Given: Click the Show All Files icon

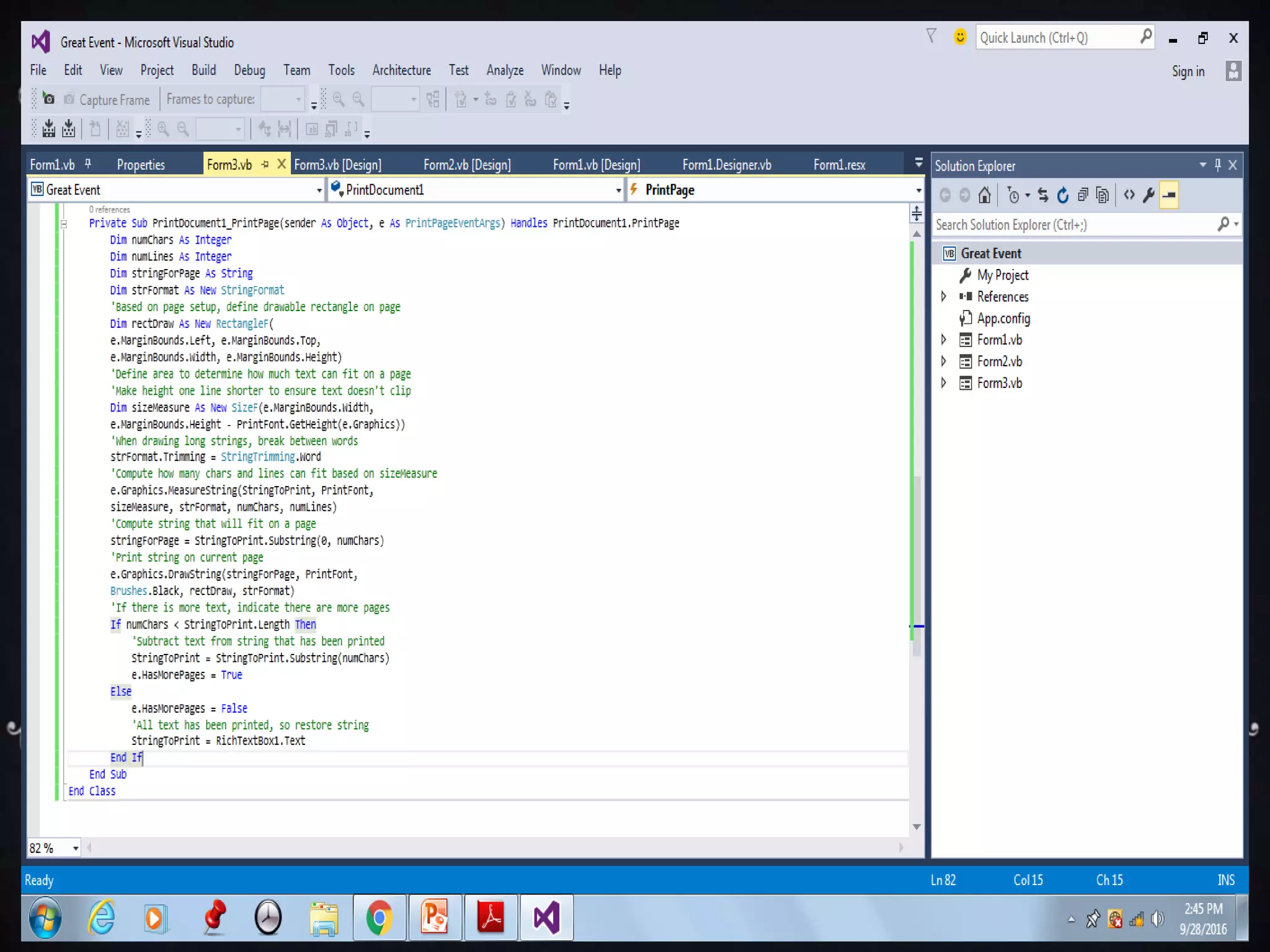Looking at the screenshot, I should pos(1103,196).
